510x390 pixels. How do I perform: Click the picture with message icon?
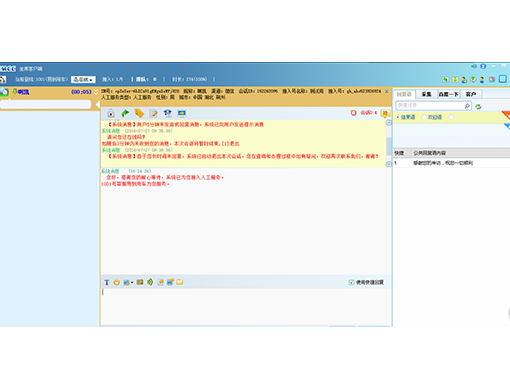click(x=170, y=282)
